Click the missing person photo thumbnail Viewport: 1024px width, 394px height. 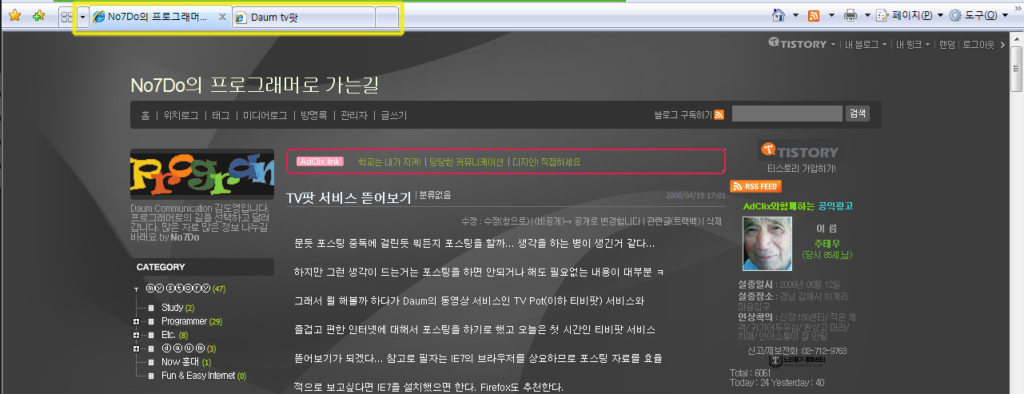point(767,243)
